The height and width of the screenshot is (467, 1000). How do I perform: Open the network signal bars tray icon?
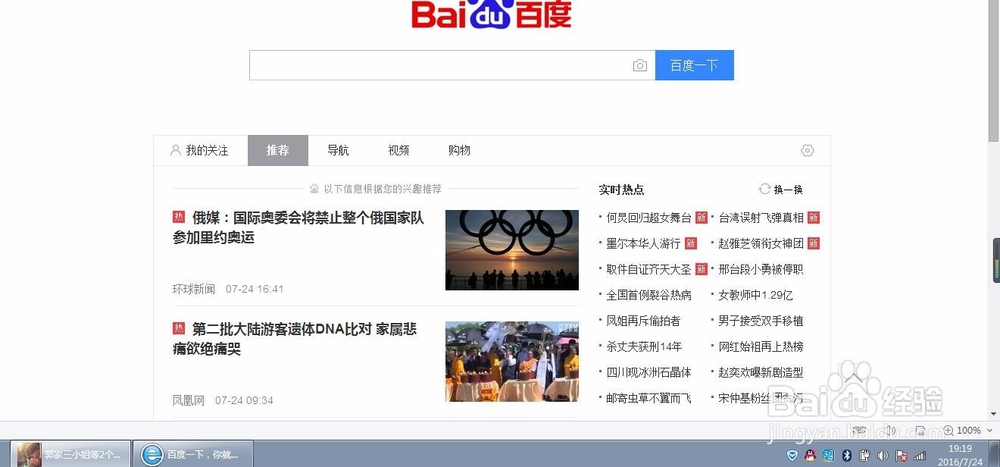(x=920, y=456)
